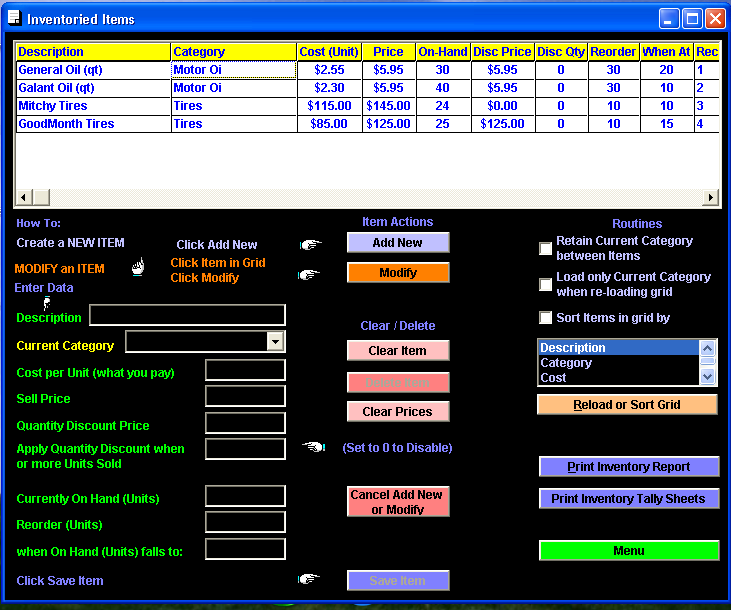Screen dimensions: 731x610
Task: Move the sort list up with arrow
Action: tap(708, 348)
